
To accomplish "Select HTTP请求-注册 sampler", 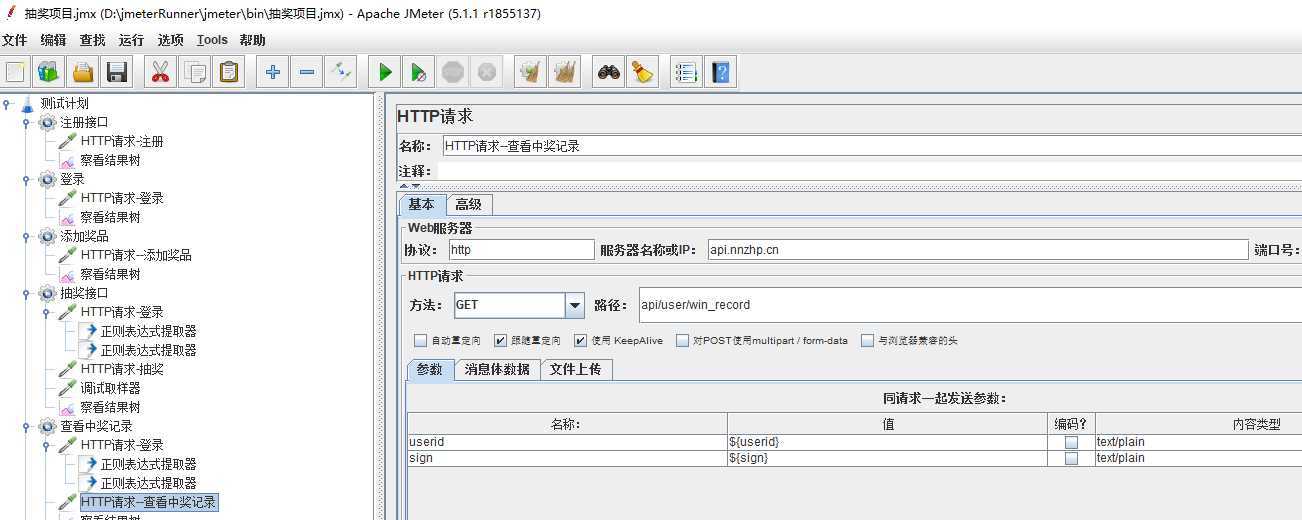I will point(122,141).
